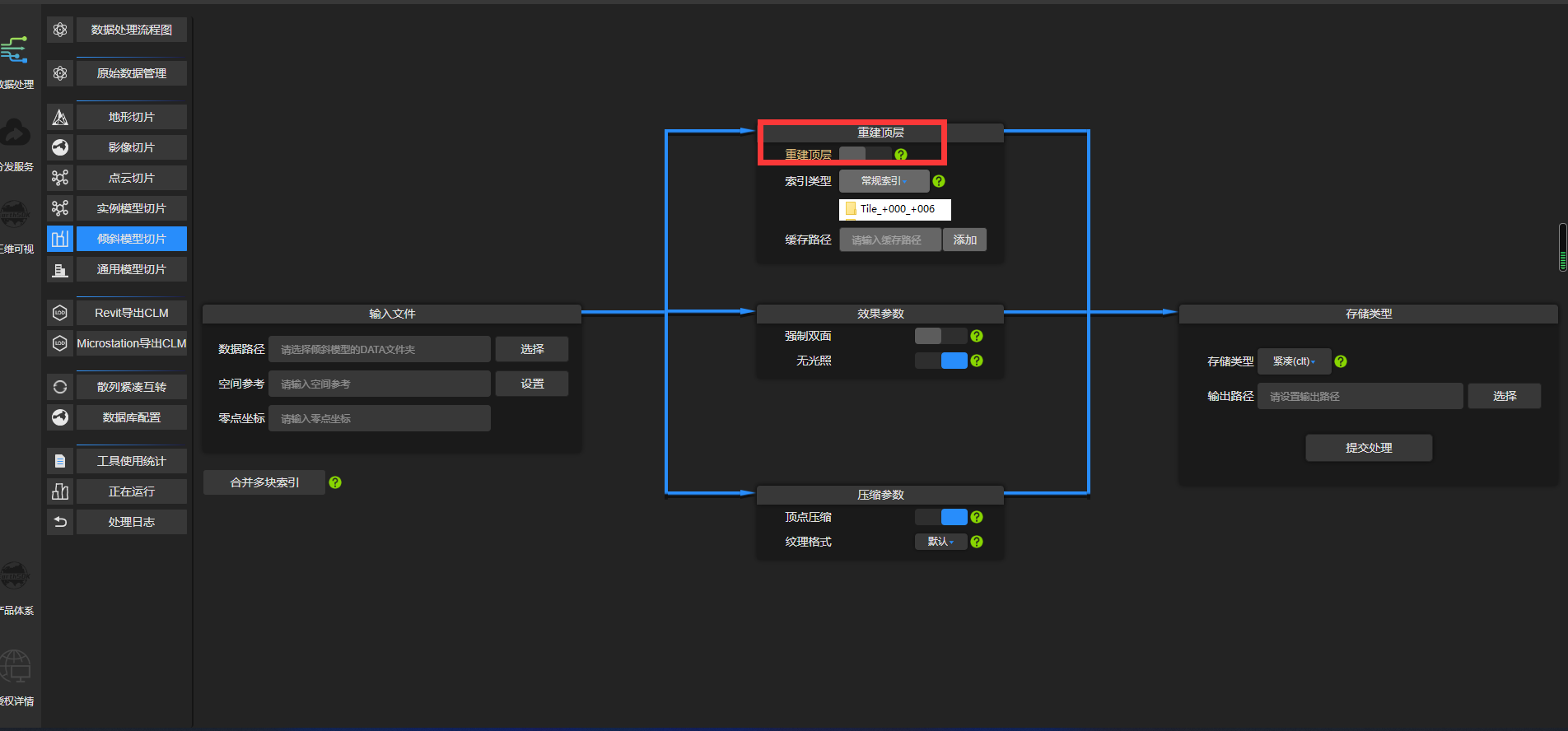
Task: Click the vertical scrollbar on the right edge
Action: coord(1562,247)
